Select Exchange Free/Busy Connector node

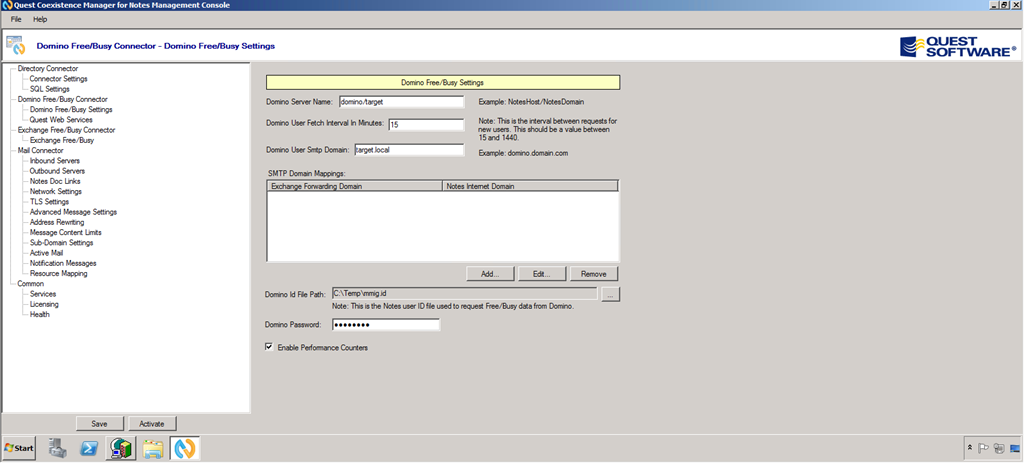point(66,130)
